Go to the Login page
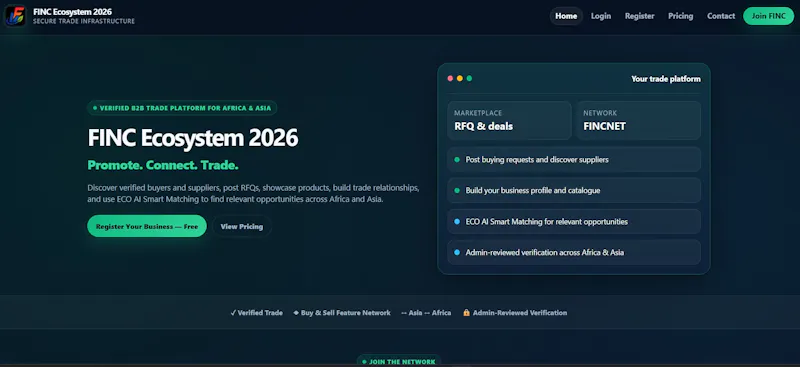 [x=601, y=16]
